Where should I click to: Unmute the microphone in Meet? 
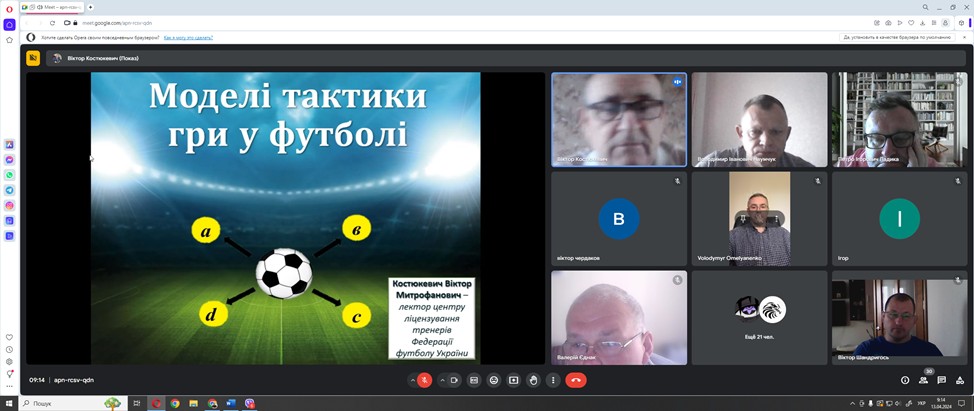[x=425, y=380]
